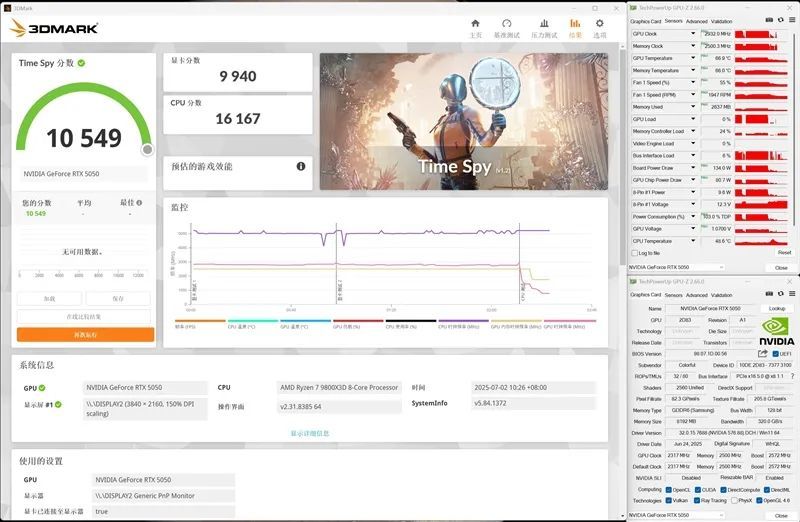Image resolution: width=800 pixels, height=522 pixels.
Task: Click the estimated game performance info icon
Action: [301, 166]
